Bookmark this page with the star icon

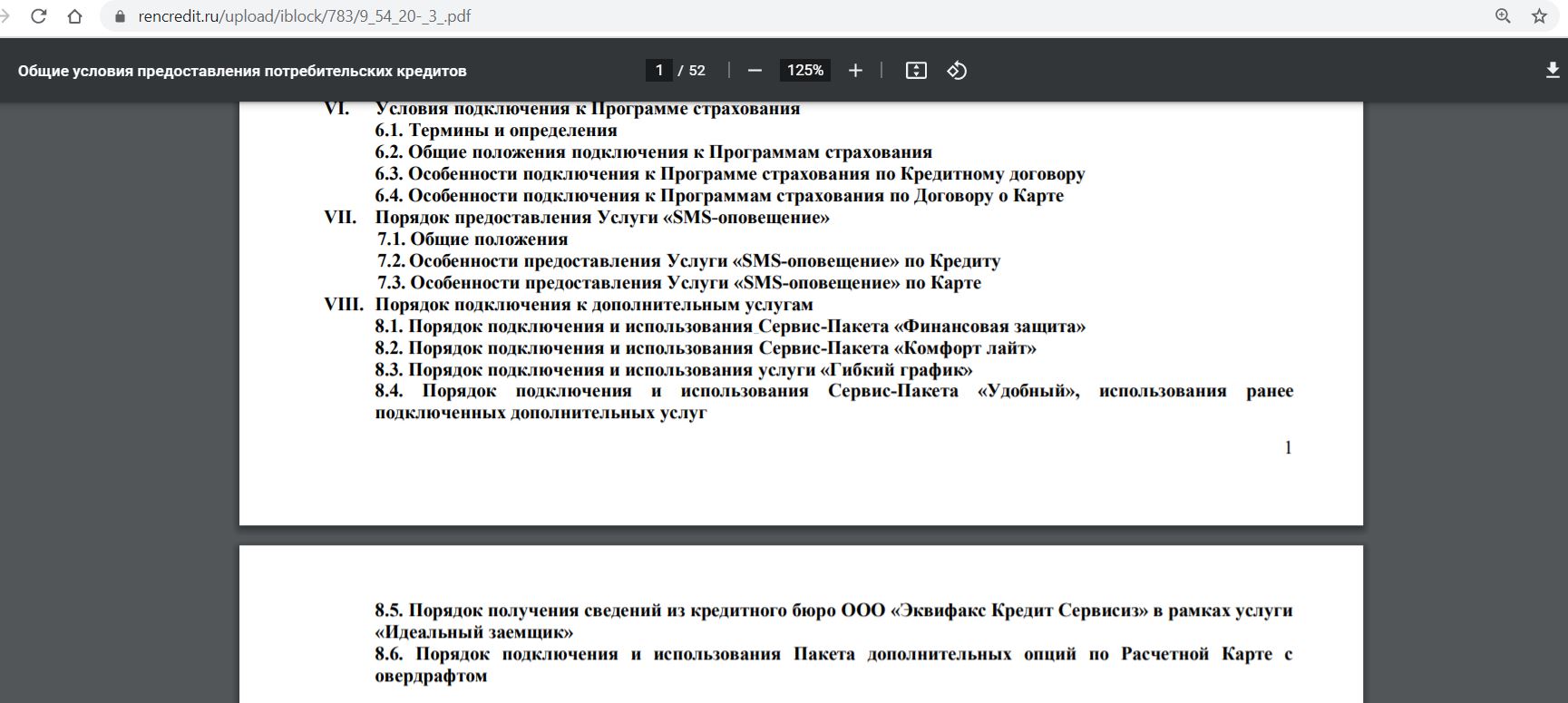pos(1539,16)
